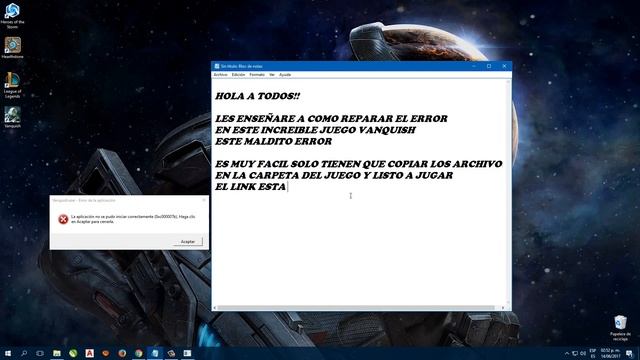This screenshot has width=640, height=360.
Task: Launch Google Chrome from the taskbar
Action: coord(139,353)
